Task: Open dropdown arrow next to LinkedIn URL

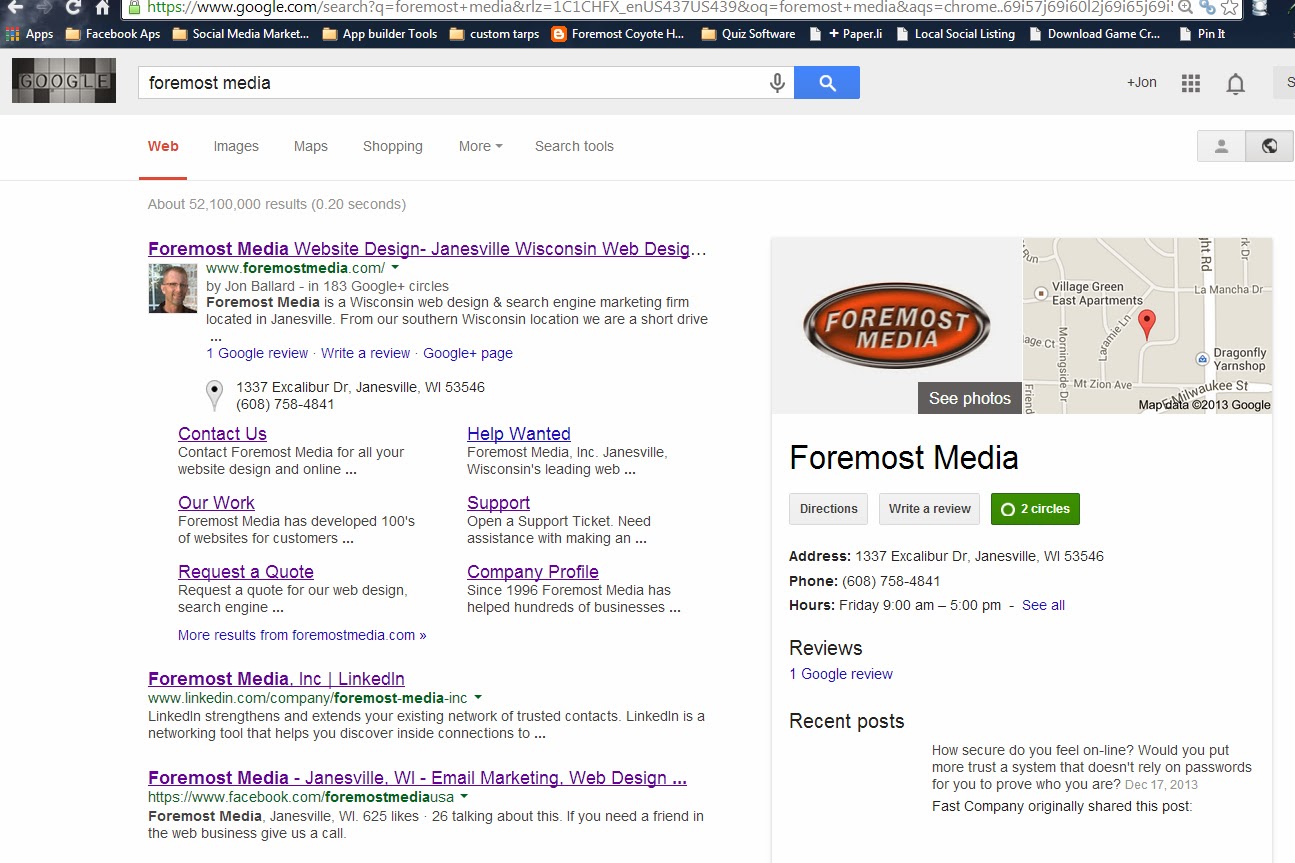Action: (478, 698)
